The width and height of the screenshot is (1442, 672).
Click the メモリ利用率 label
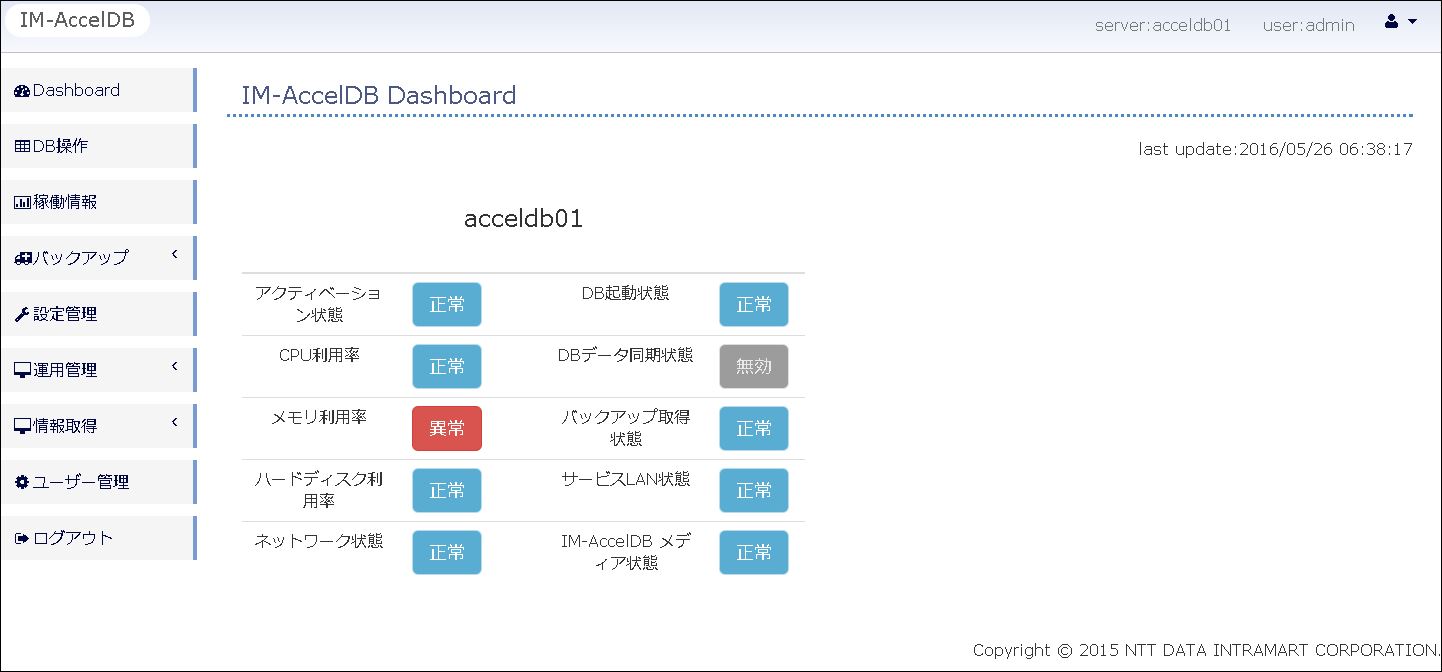(x=319, y=417)
